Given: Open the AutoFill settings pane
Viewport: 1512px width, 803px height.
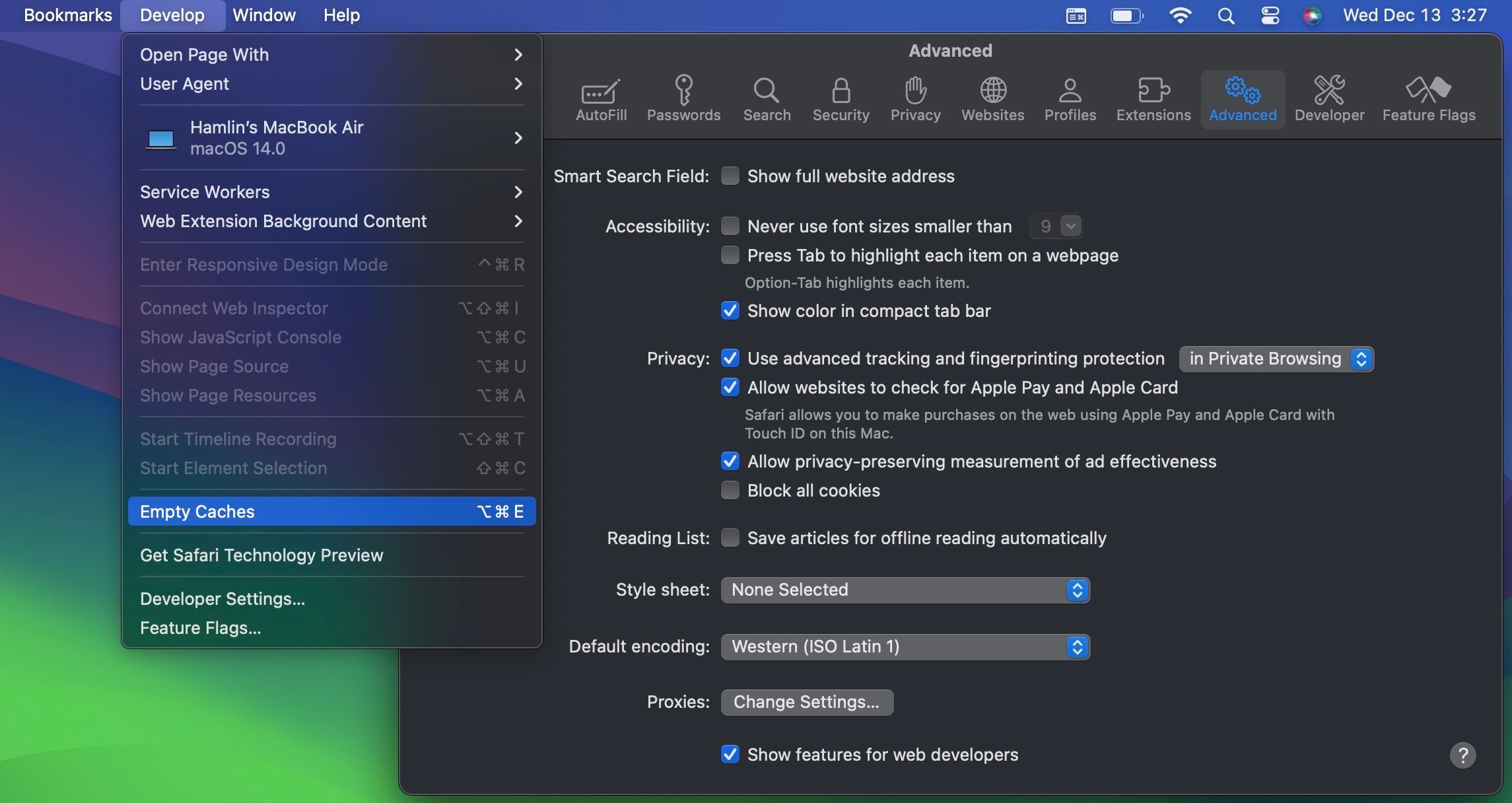Looking at the screenshot, I should coord(600,98).
